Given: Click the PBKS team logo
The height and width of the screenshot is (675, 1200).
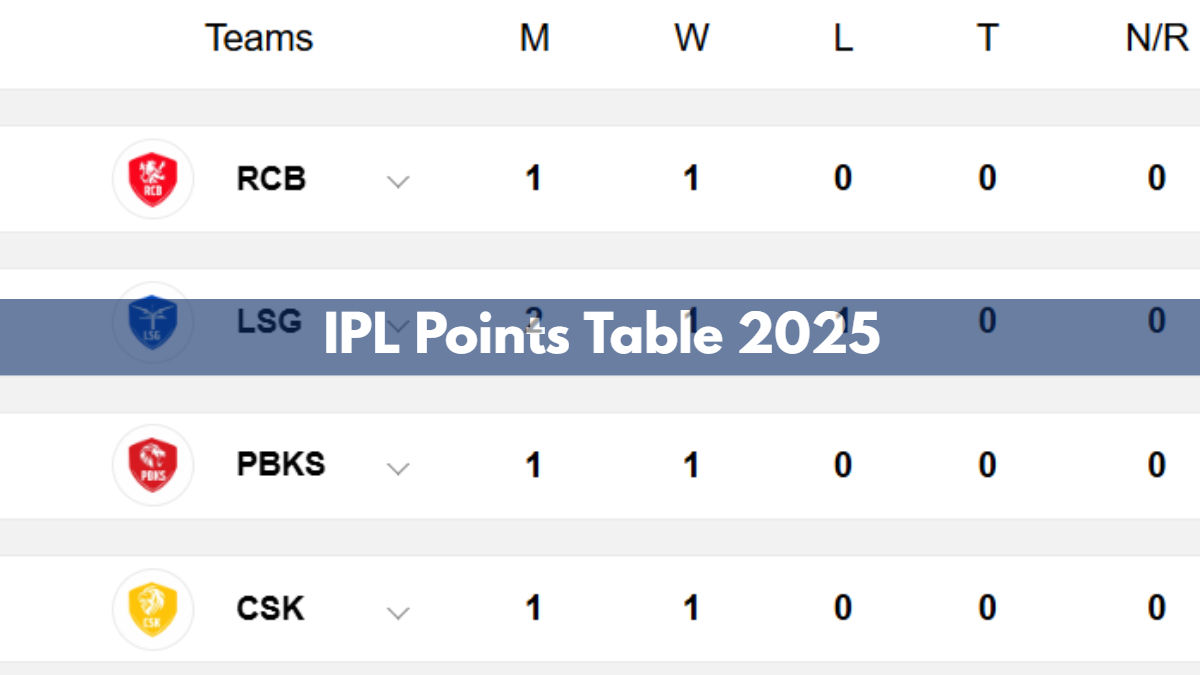Looking at the screenshot, I should (x=152, y=465).
